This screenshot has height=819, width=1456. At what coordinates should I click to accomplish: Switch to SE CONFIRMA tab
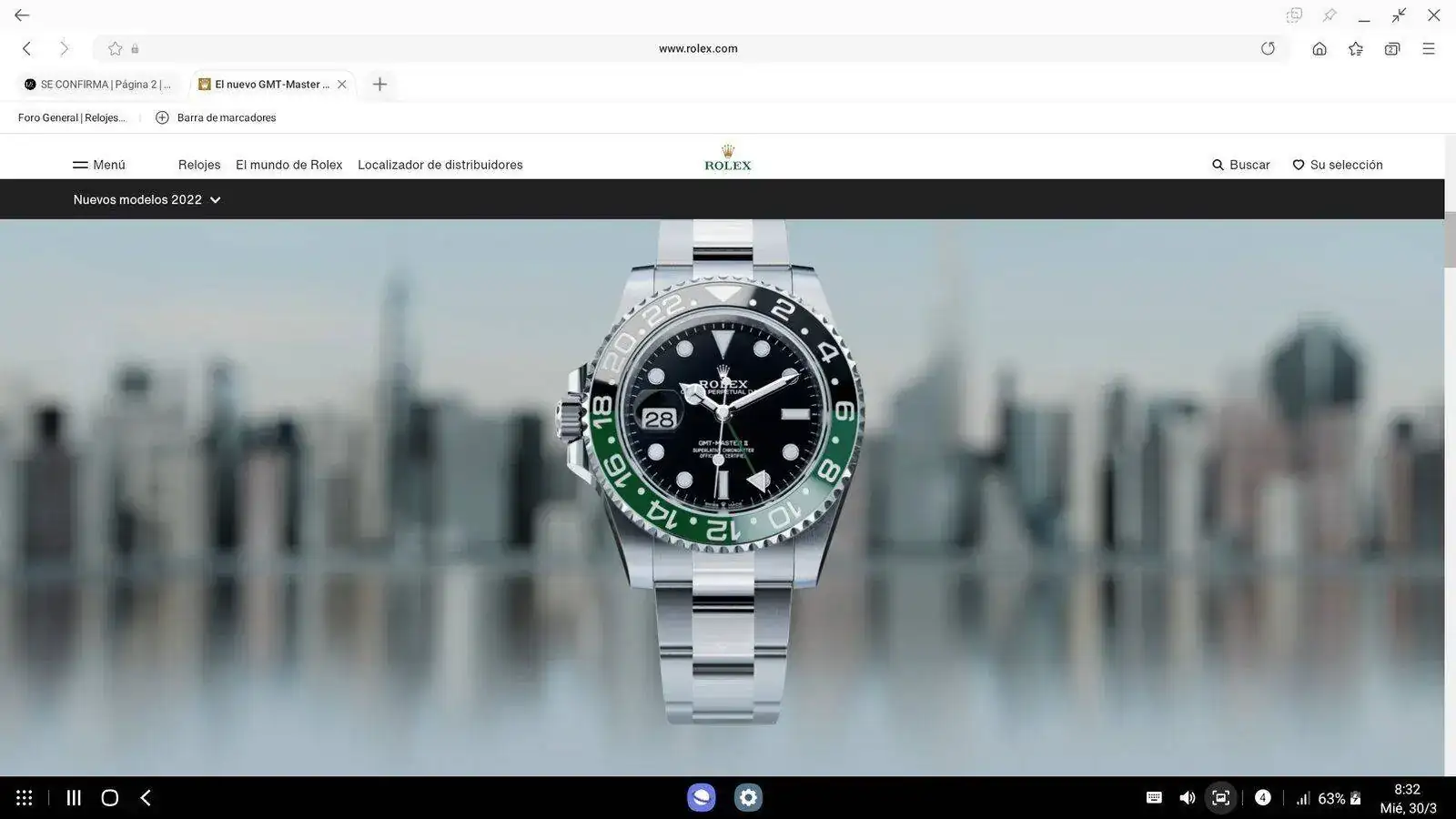(98, 85)
